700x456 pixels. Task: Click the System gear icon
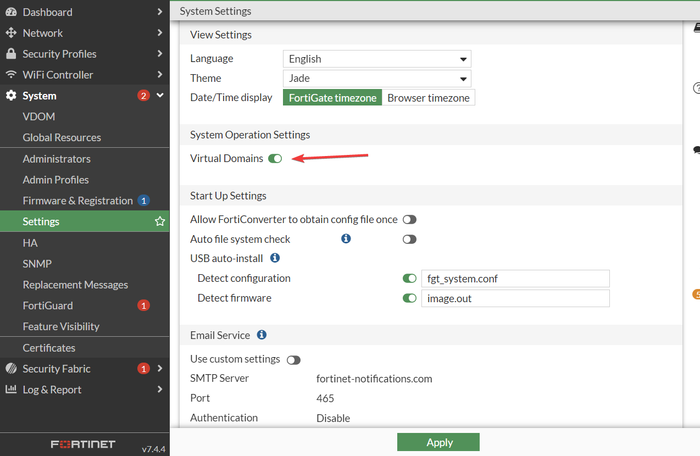pos(12,96)
